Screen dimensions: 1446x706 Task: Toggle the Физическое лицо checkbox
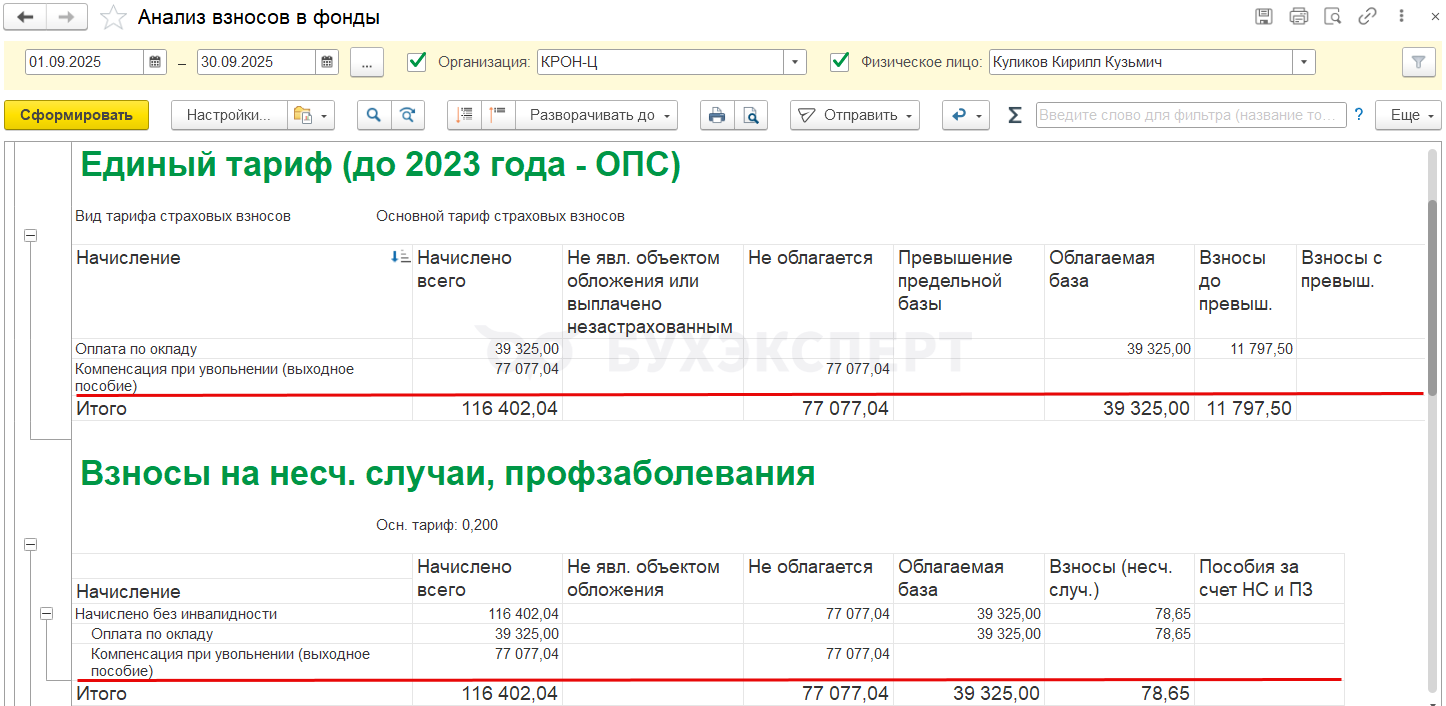841,62
